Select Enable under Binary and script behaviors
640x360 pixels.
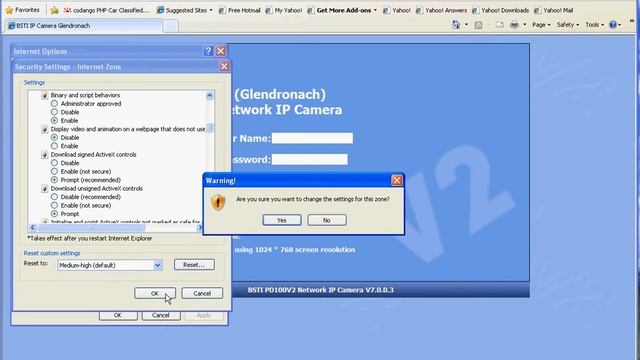pos(54,120)
